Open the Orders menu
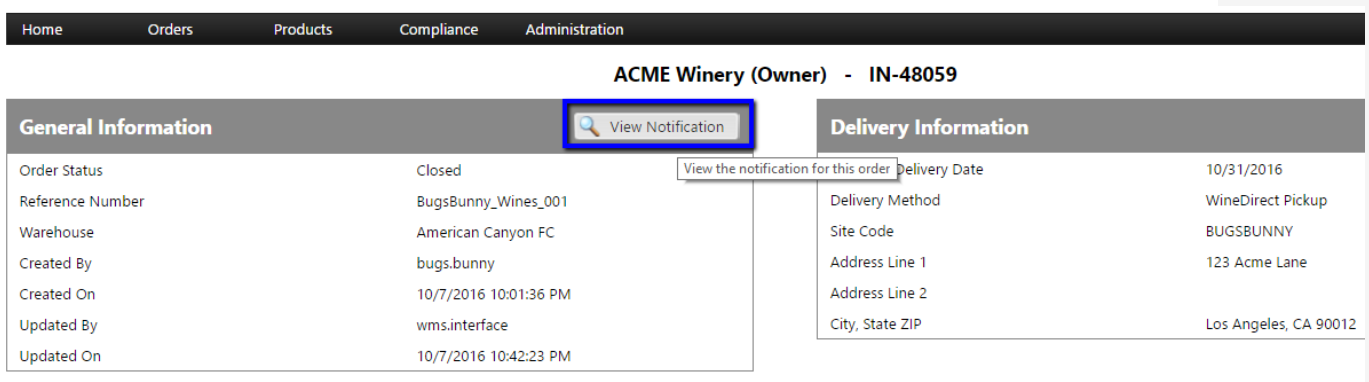Image resolution: width=1369 pixels, height=382 pixels. [x=170, y=29]
